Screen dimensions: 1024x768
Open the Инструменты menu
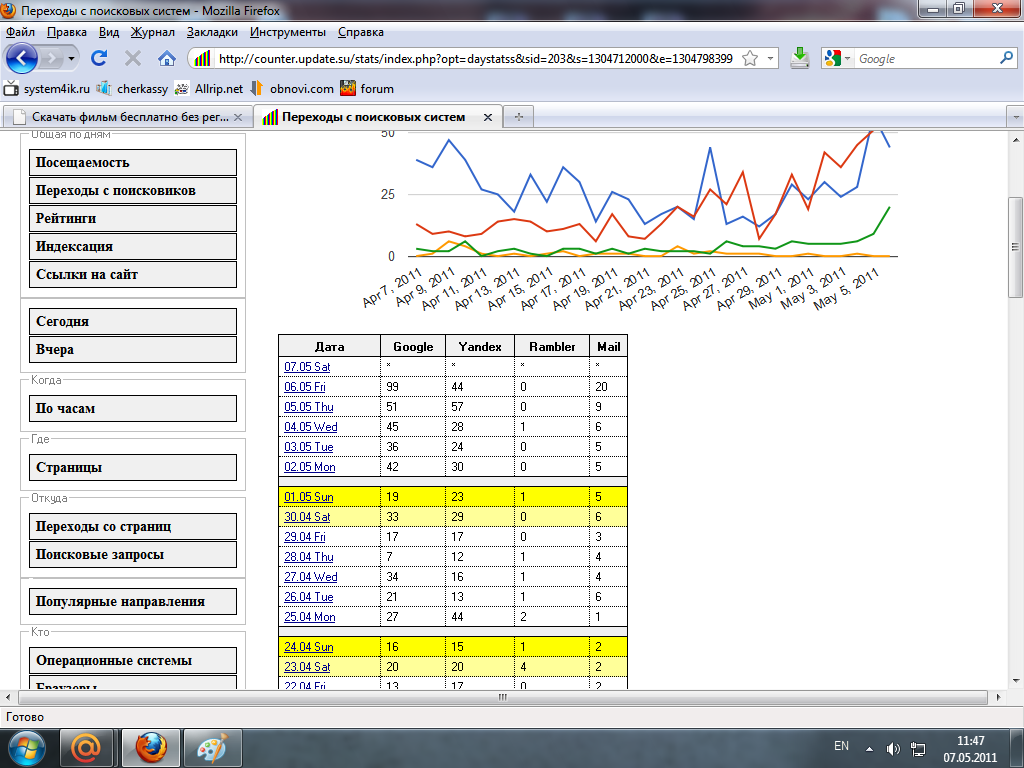click(x=287, y=32)
